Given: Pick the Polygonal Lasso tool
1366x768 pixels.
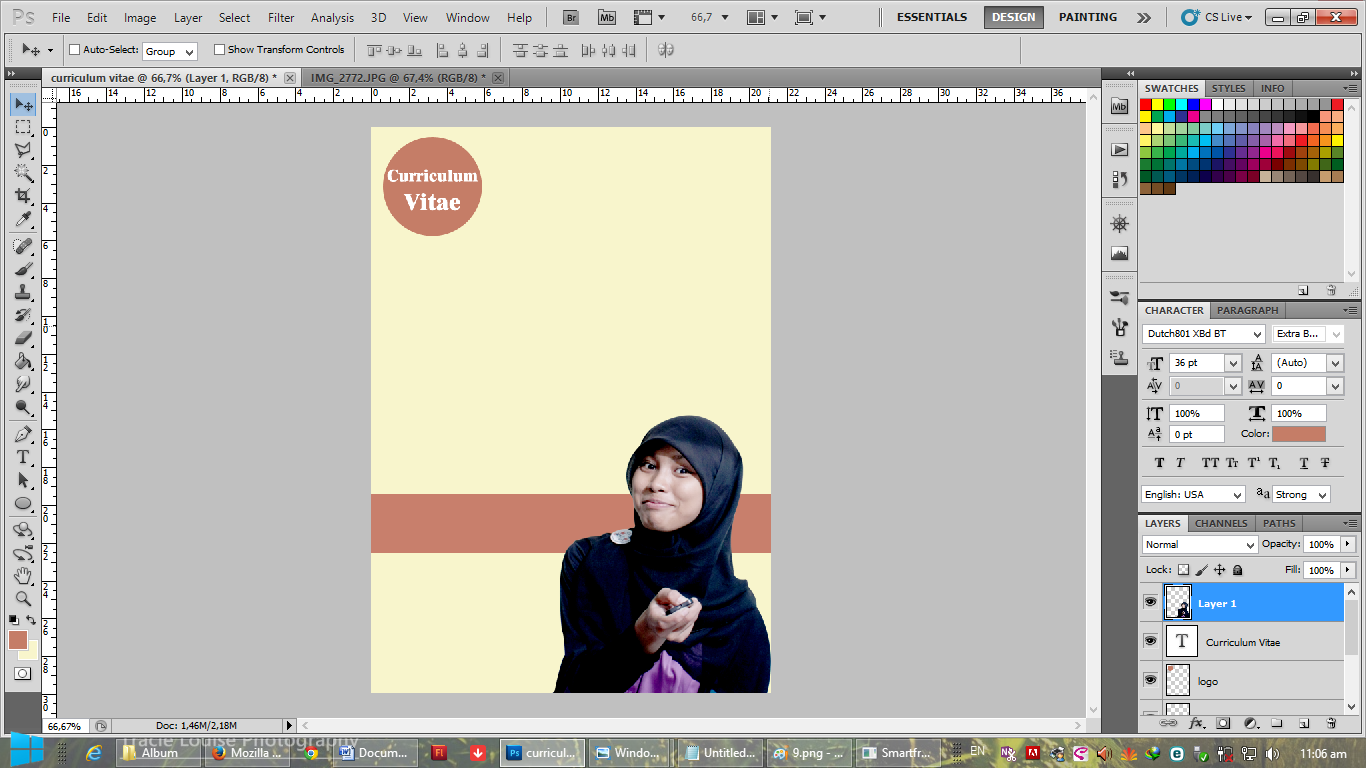Looking at the screenshot, I should [23, 150].
